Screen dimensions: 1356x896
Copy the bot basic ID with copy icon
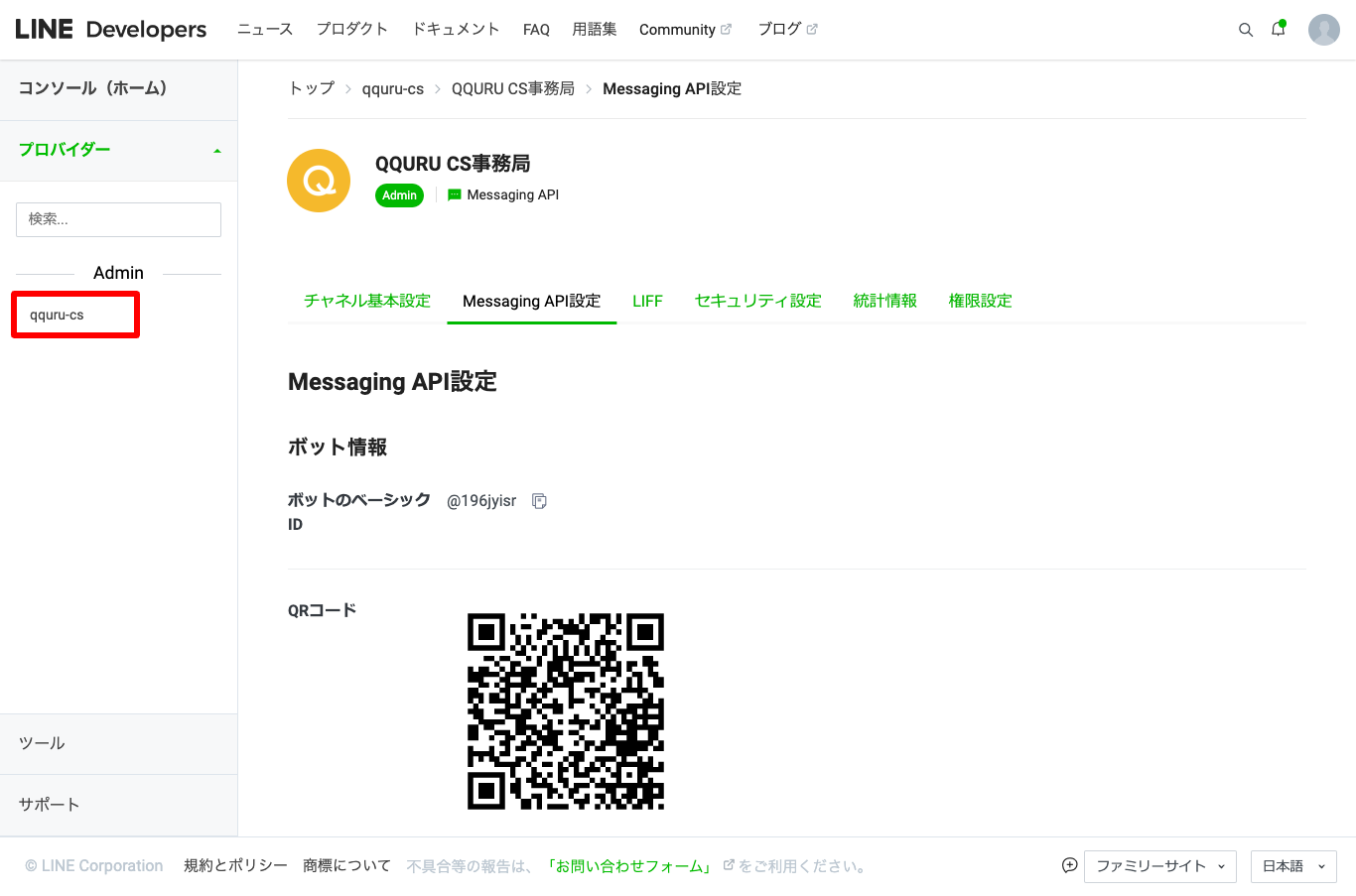click(539, 501)
